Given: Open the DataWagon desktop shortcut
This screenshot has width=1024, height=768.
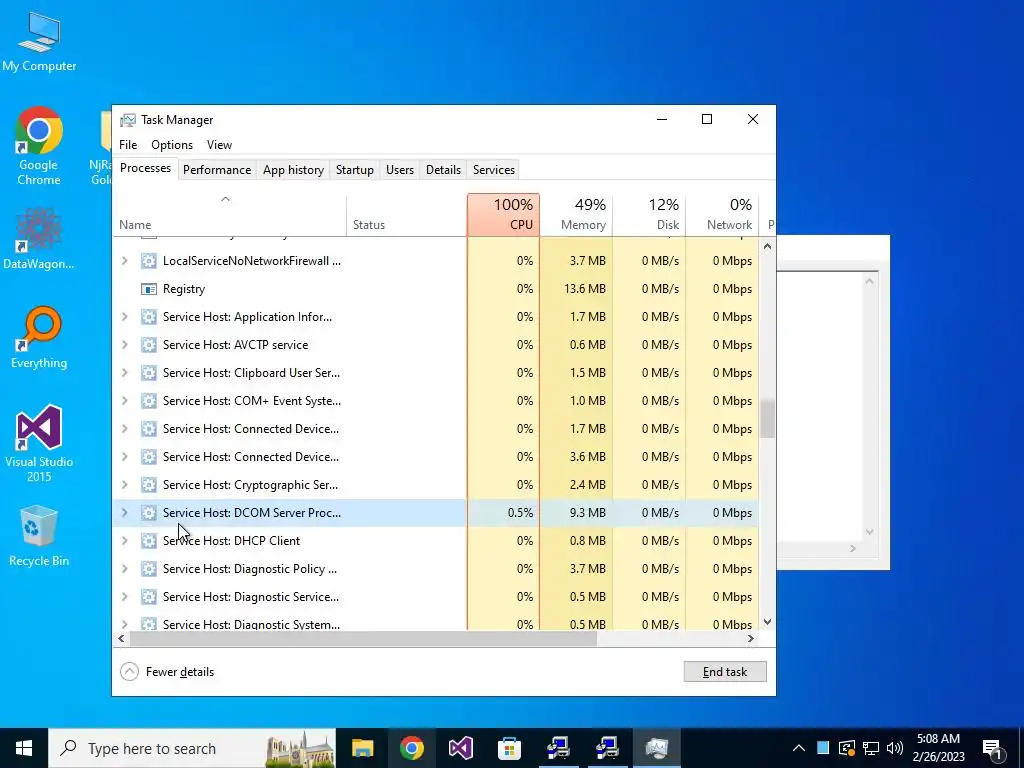Looking at the screenshot, I should [39, 238].
